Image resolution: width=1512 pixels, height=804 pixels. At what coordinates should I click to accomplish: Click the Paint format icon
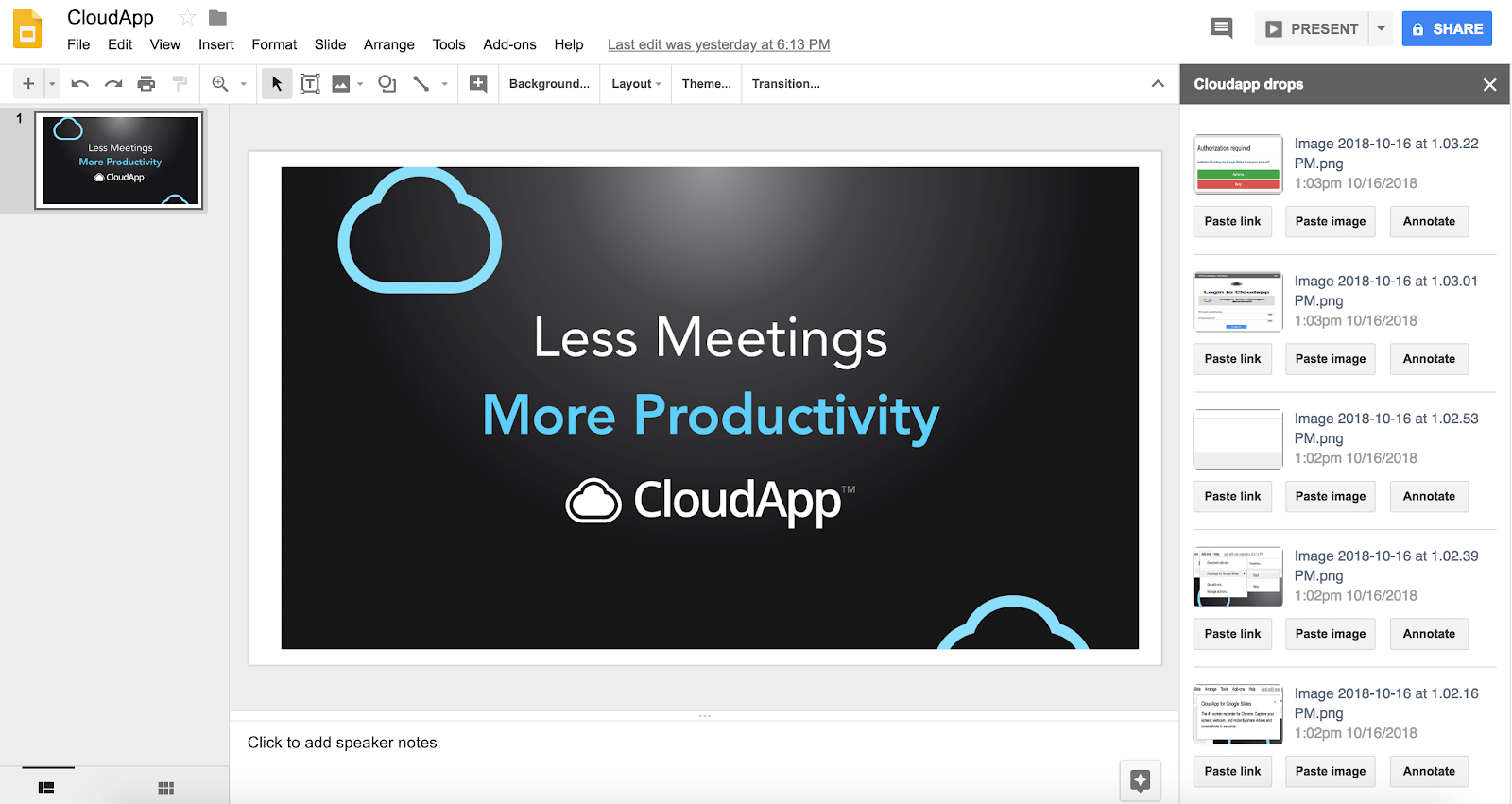180,84
